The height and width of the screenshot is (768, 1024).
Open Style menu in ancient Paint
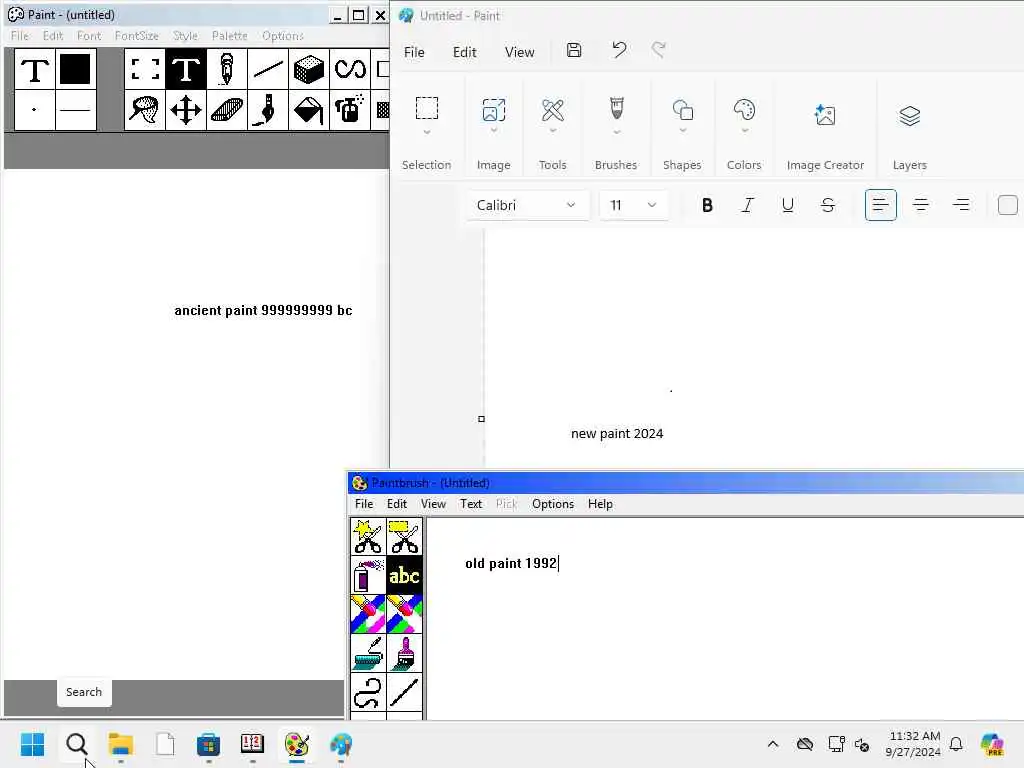185,36
